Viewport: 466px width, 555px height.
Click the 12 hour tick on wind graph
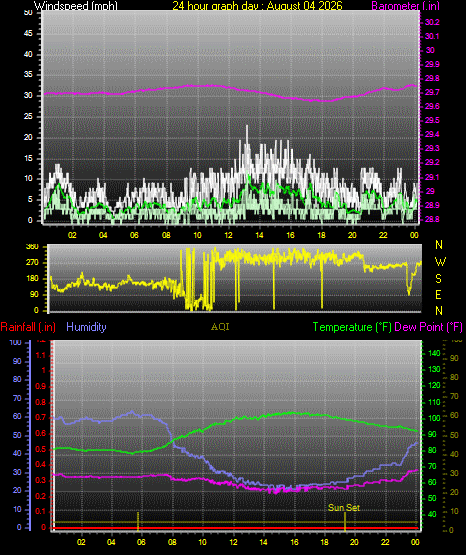tap(229, 235)
